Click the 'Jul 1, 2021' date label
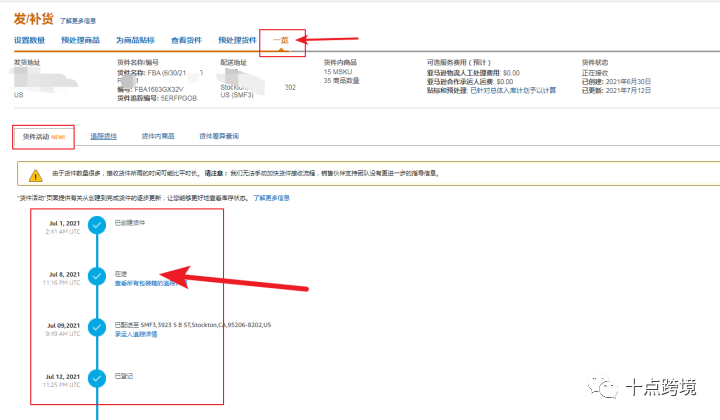This screenshot has height=420, width=720. pos(64,223)
